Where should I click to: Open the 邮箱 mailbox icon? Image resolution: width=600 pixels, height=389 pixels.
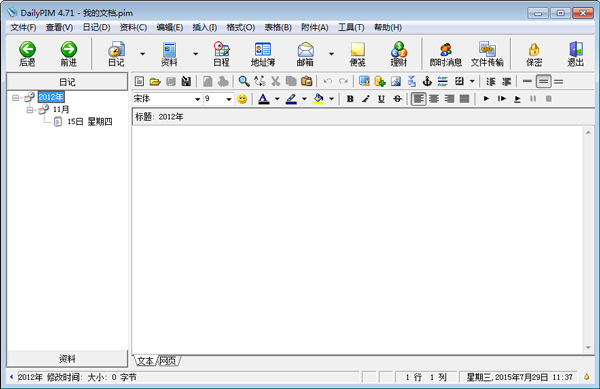[x=305, y=54]
